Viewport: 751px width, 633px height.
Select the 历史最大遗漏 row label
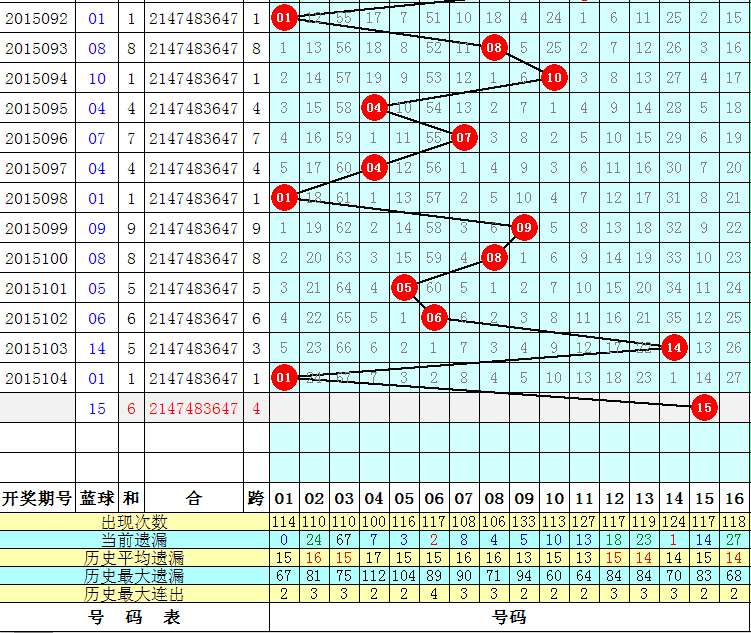coord(135,576)
